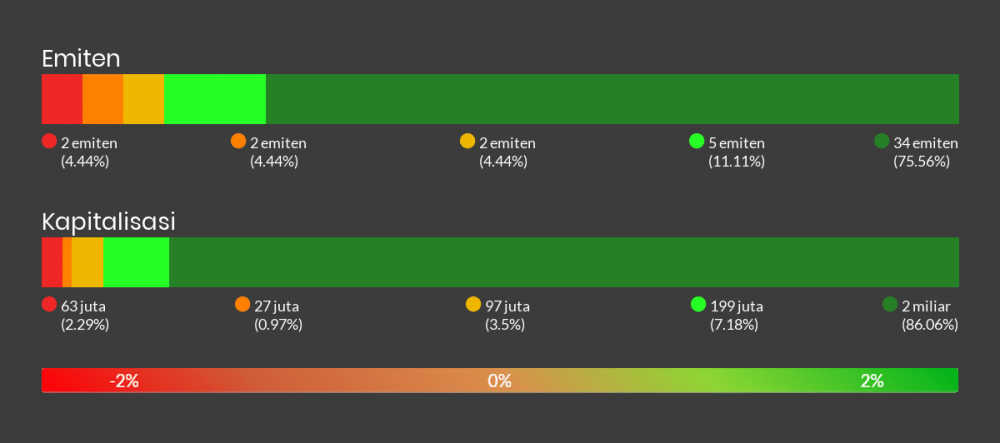This screenshot has width=1000, height=443.
Task: Click the dark green dot beside 34 emiten
Action: click(881, 141)
